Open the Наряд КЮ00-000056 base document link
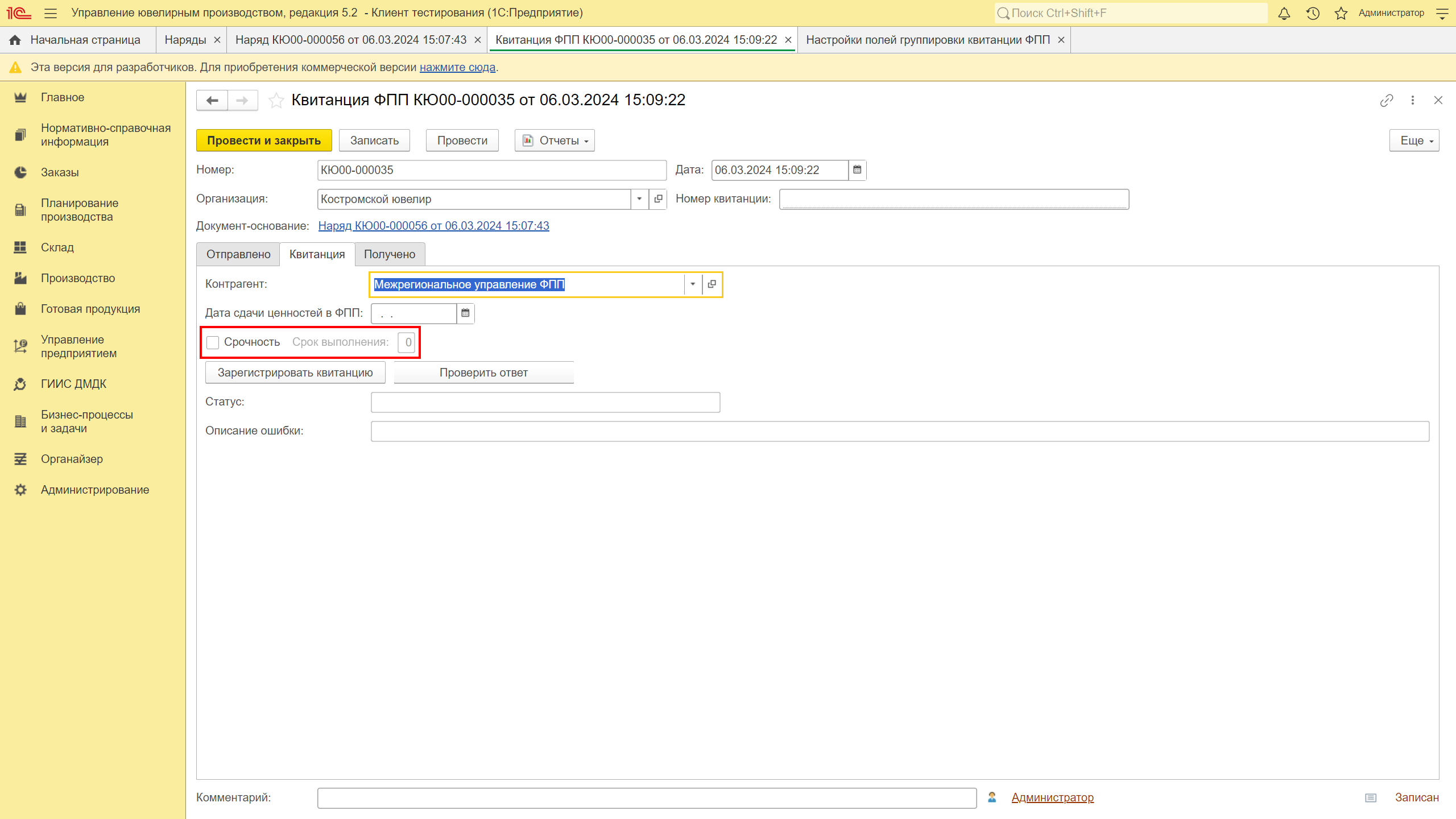The width and height of the screenshot is (1456, 819). tap(433, 226)
